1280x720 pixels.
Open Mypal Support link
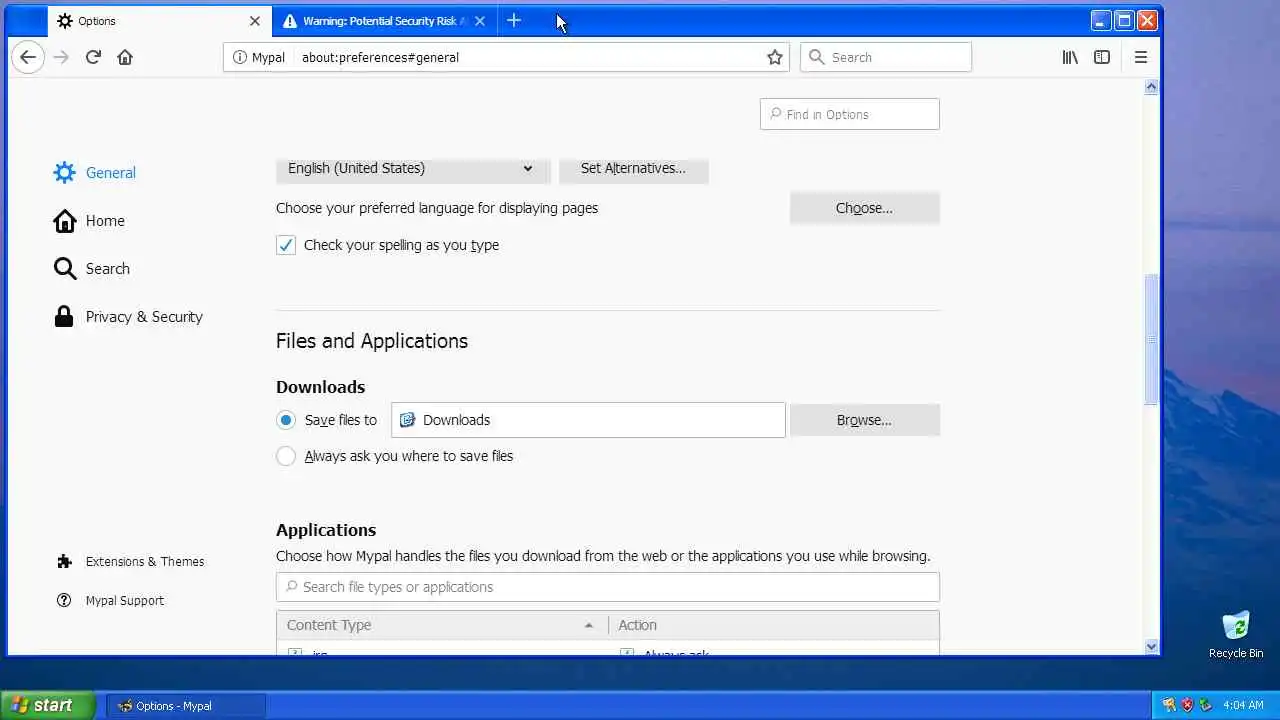[x=125, y=600]
